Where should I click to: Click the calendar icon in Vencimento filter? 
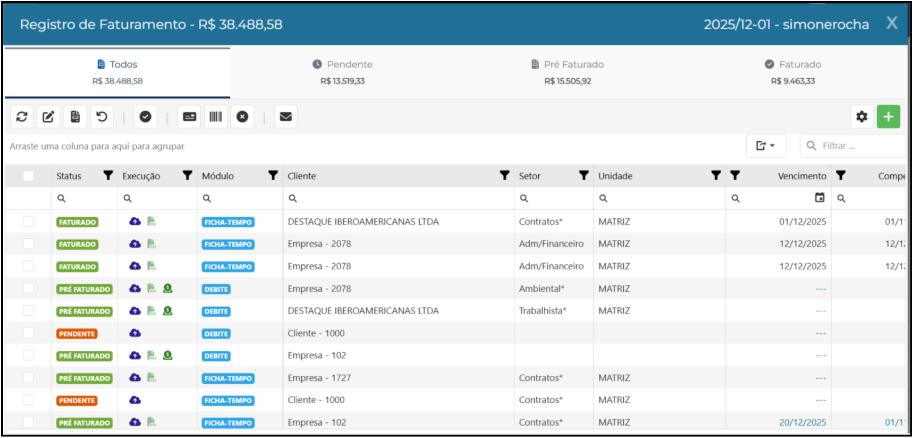(x=820, y=198)
